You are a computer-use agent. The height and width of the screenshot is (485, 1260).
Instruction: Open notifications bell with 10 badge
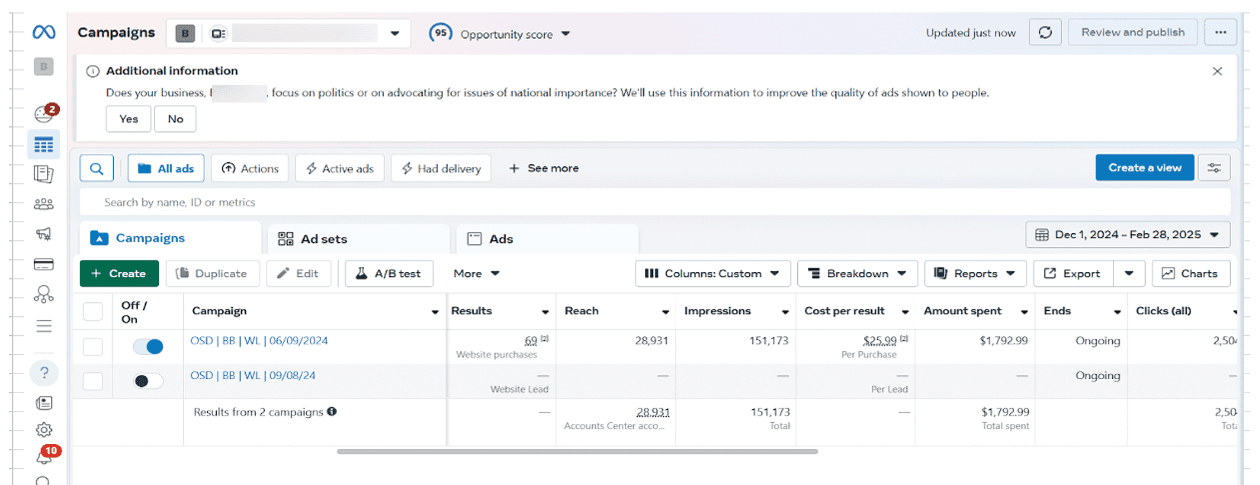(x=44, y=456)
